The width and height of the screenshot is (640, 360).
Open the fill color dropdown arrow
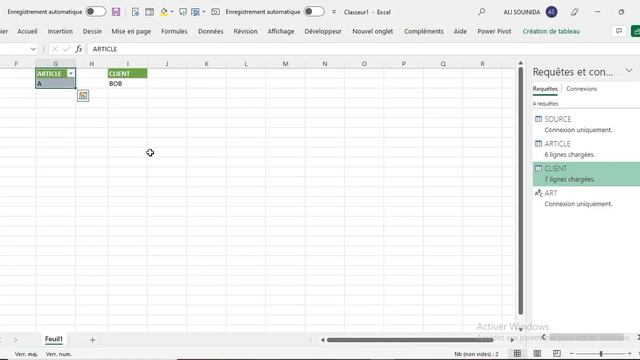click(172, 12)
